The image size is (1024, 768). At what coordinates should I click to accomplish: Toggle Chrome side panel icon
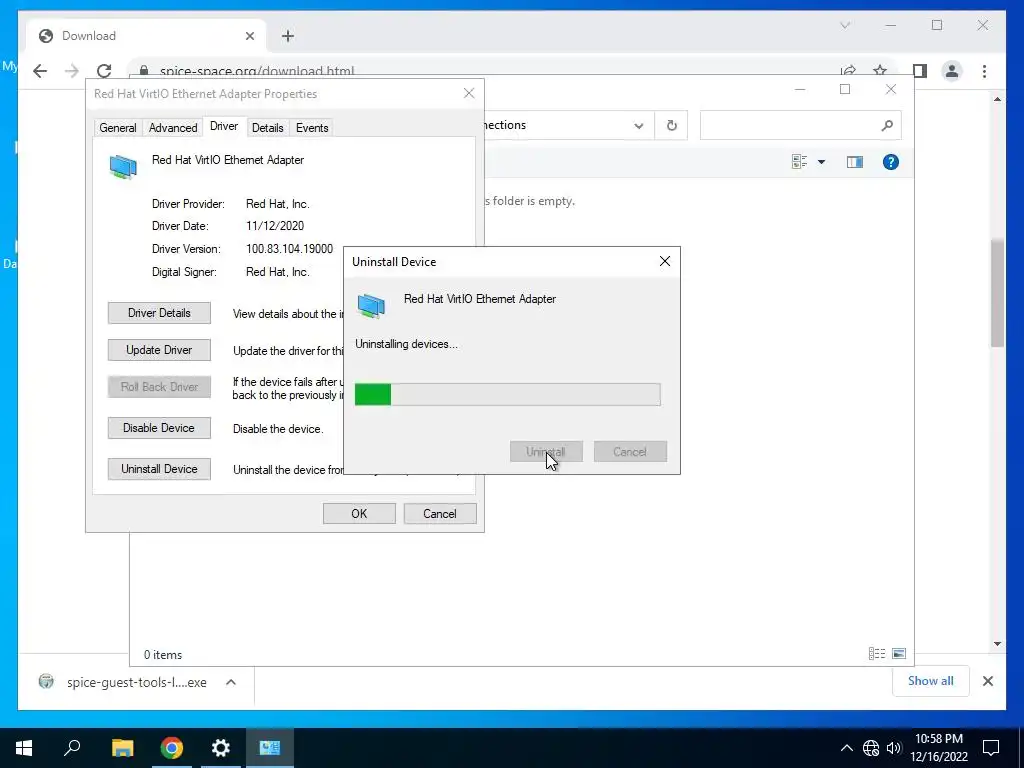click(920, 71)
